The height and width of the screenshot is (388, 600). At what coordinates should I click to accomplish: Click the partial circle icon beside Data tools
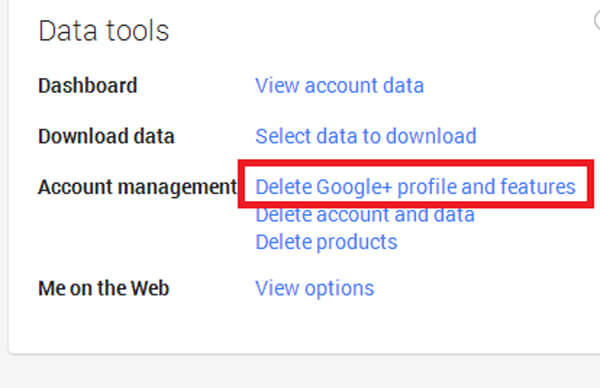coord(597,20)
